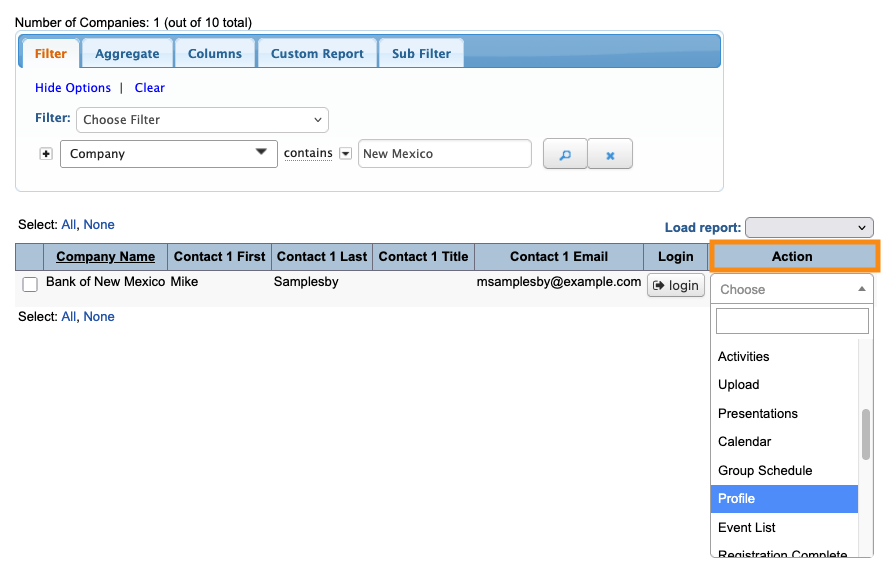The width and height of the screenshot is (894, 577).
Task: Switch to the Aggregate tab
Action: click(127, 54)
